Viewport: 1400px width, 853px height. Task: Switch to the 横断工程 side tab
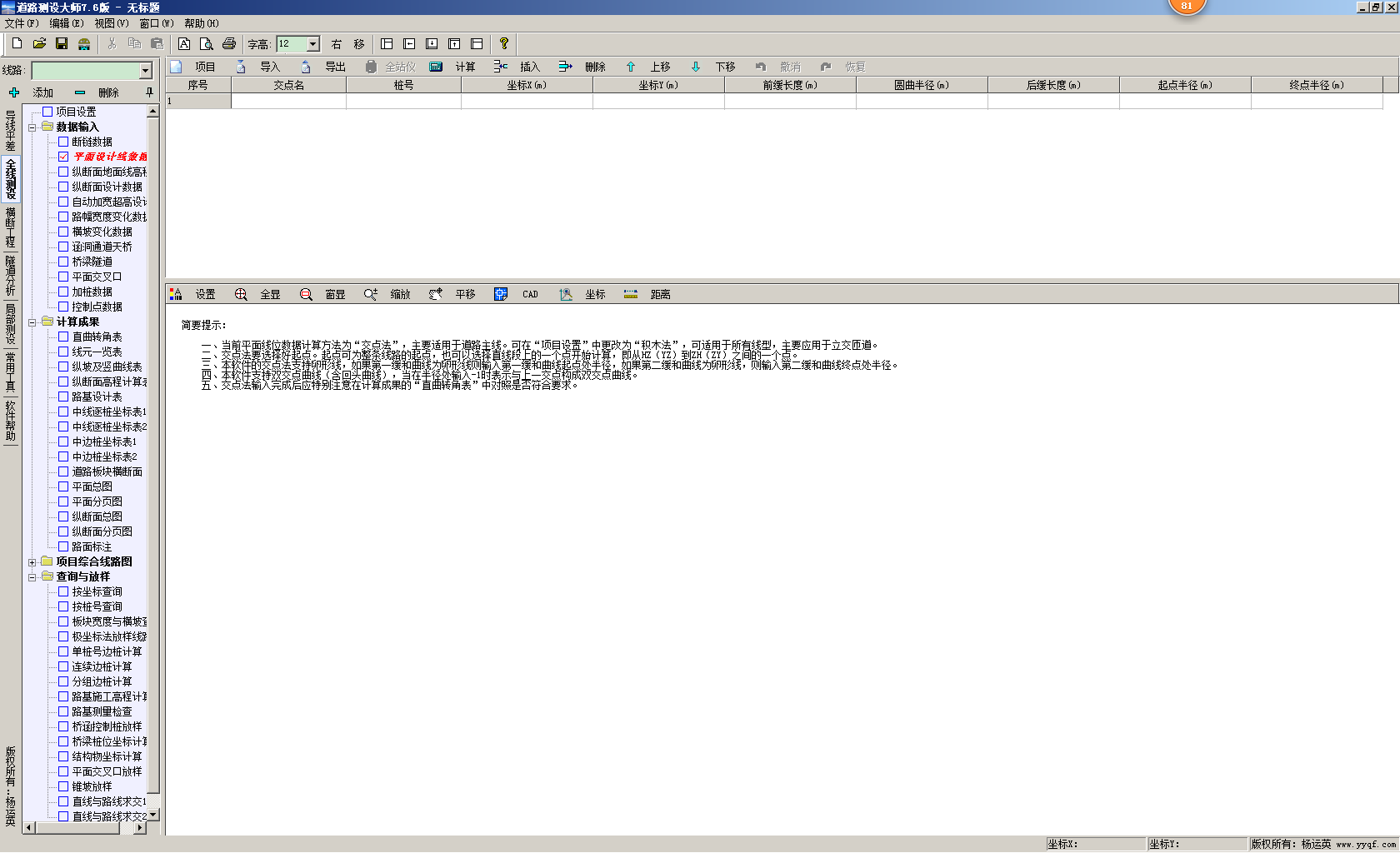click(10, 228)
